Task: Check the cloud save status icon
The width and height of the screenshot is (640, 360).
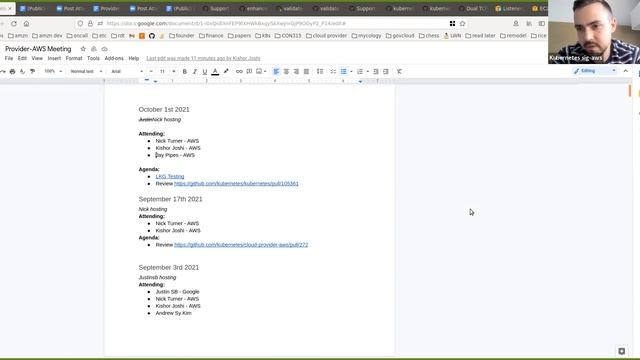Action: click(x=104, y=49)
